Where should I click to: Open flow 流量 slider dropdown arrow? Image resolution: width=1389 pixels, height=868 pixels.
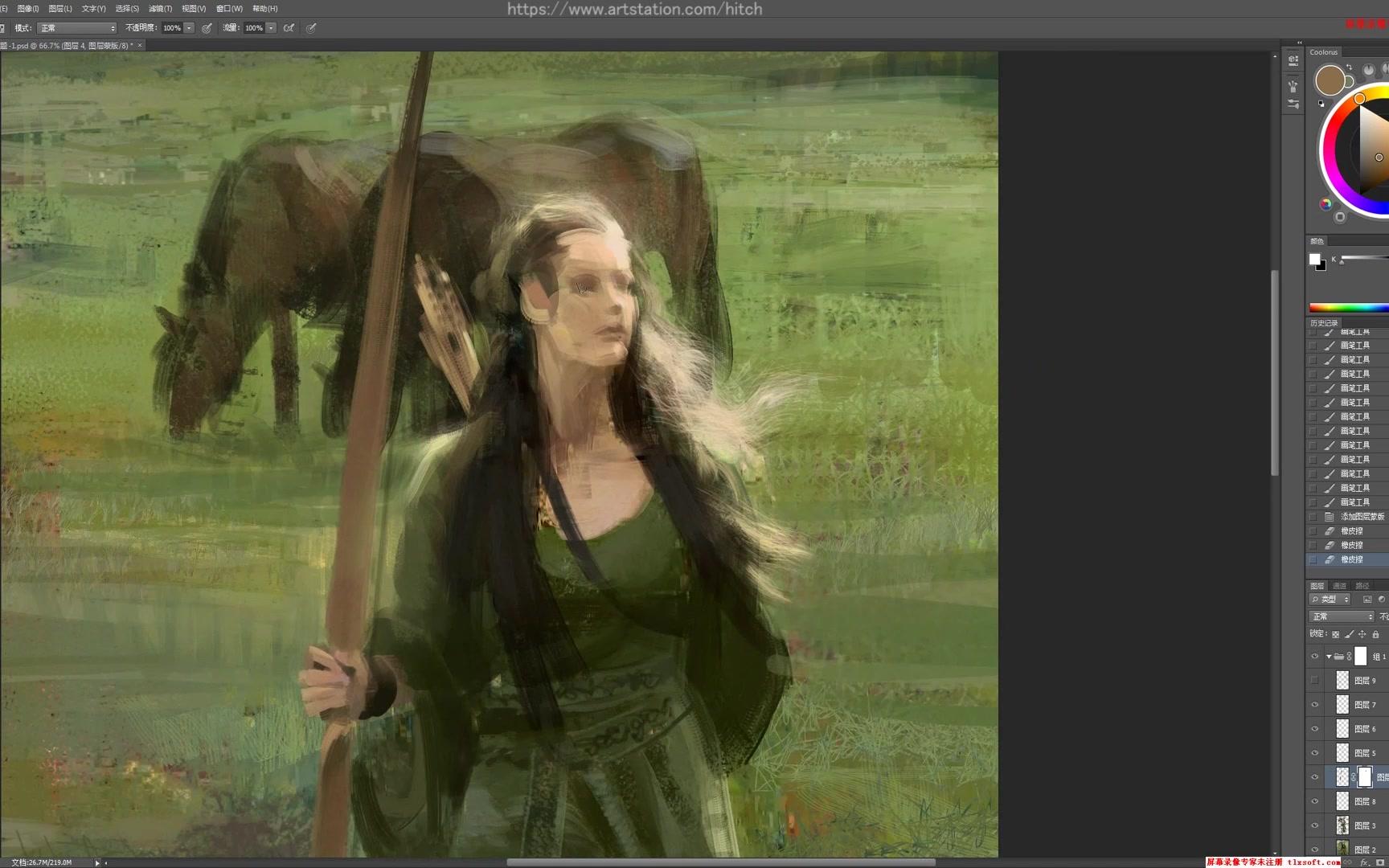pos(271,28)
